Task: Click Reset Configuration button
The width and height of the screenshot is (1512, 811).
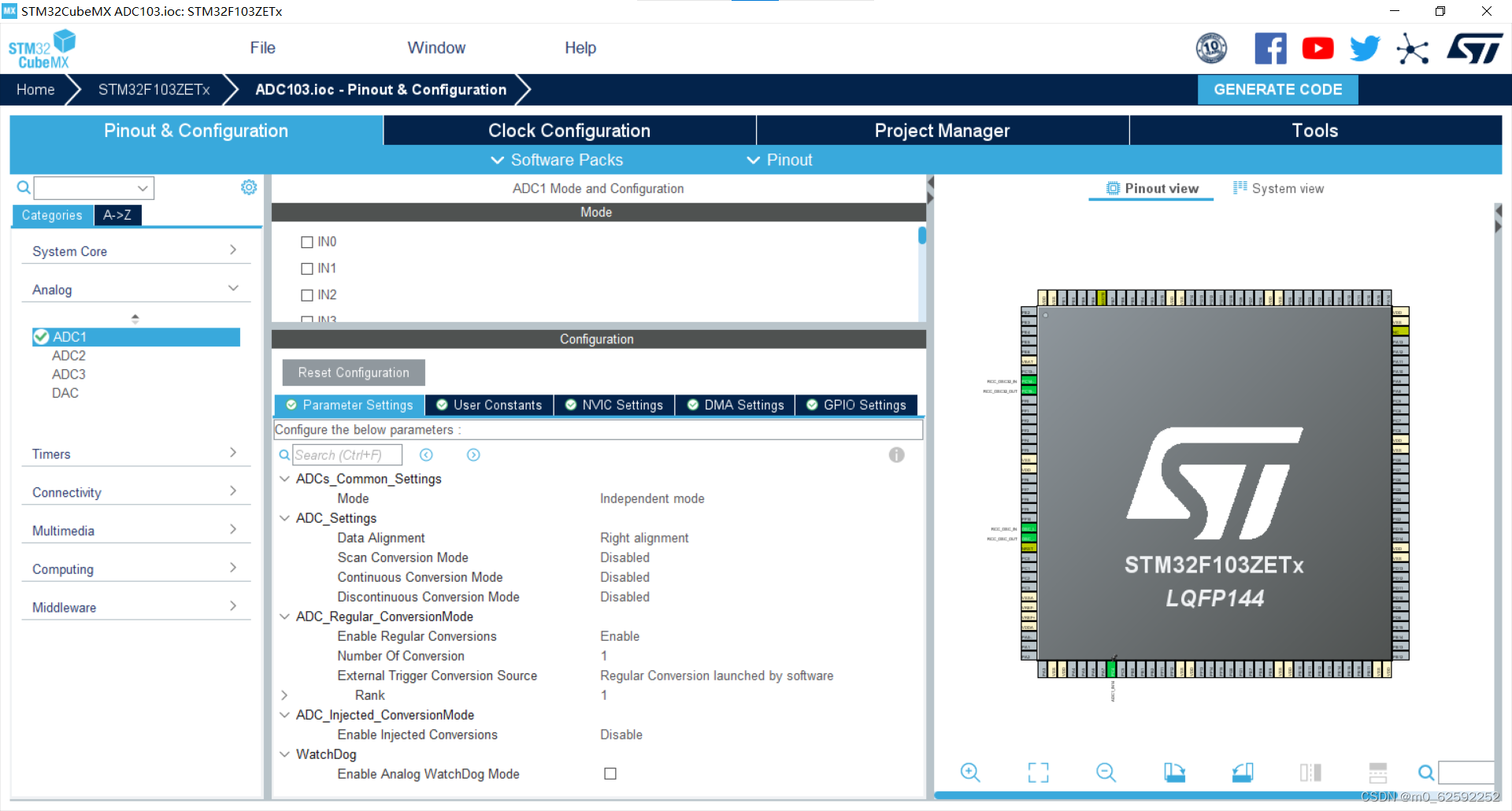Action: [x=354, y=372]
